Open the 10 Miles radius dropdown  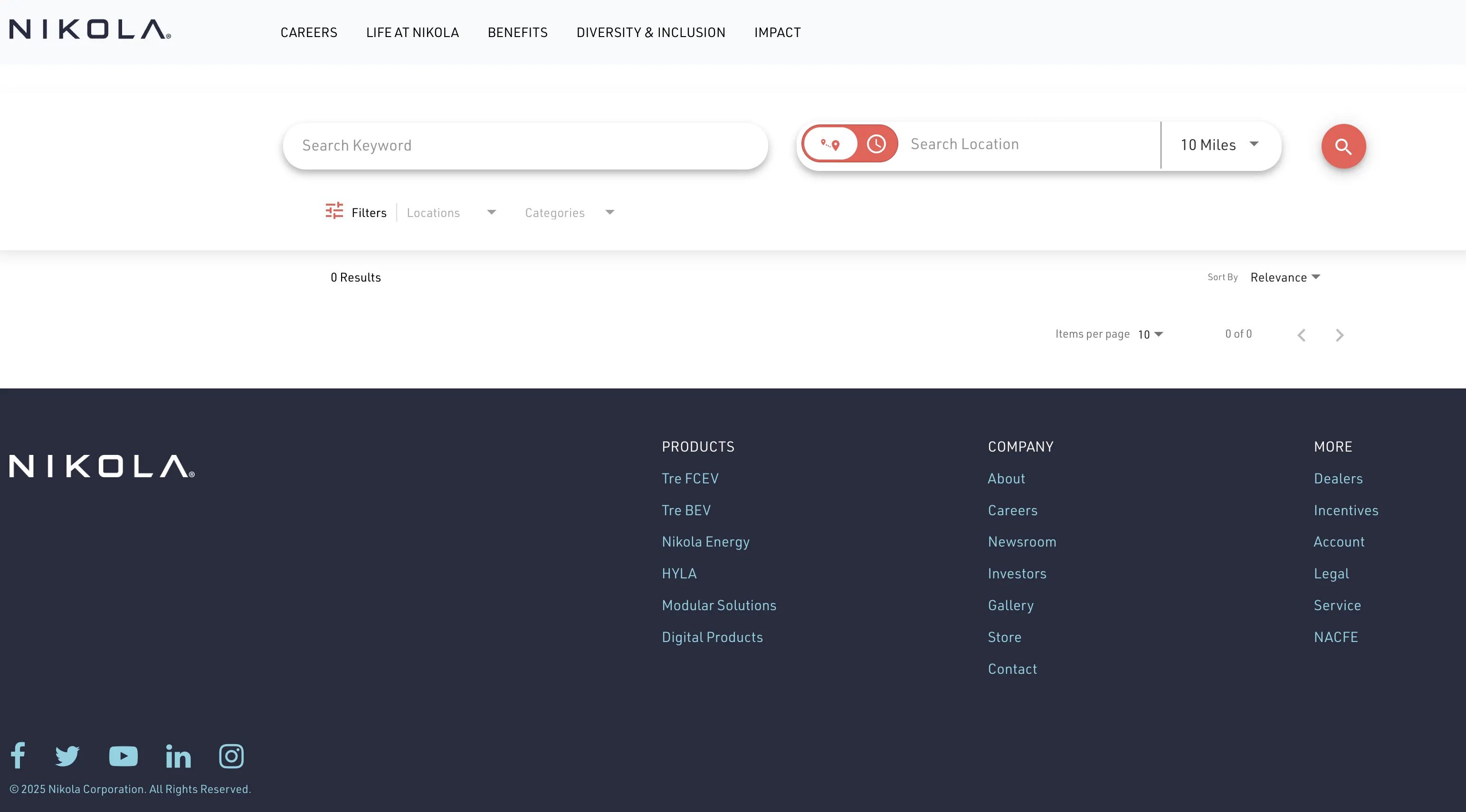coord(1220,144)
